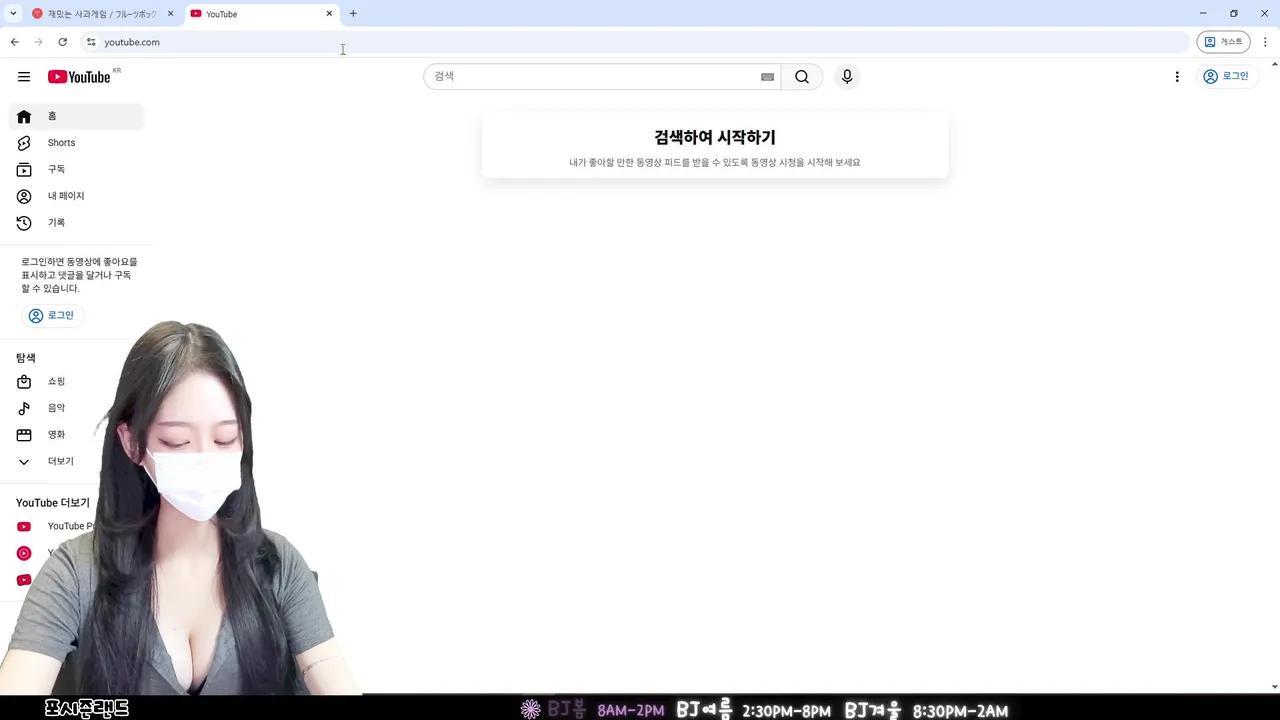This screenshot has width=1280, height=720.
Task: Open the tab search dropdown arrow
Action: pyautogui.click(x=13, y=14)
